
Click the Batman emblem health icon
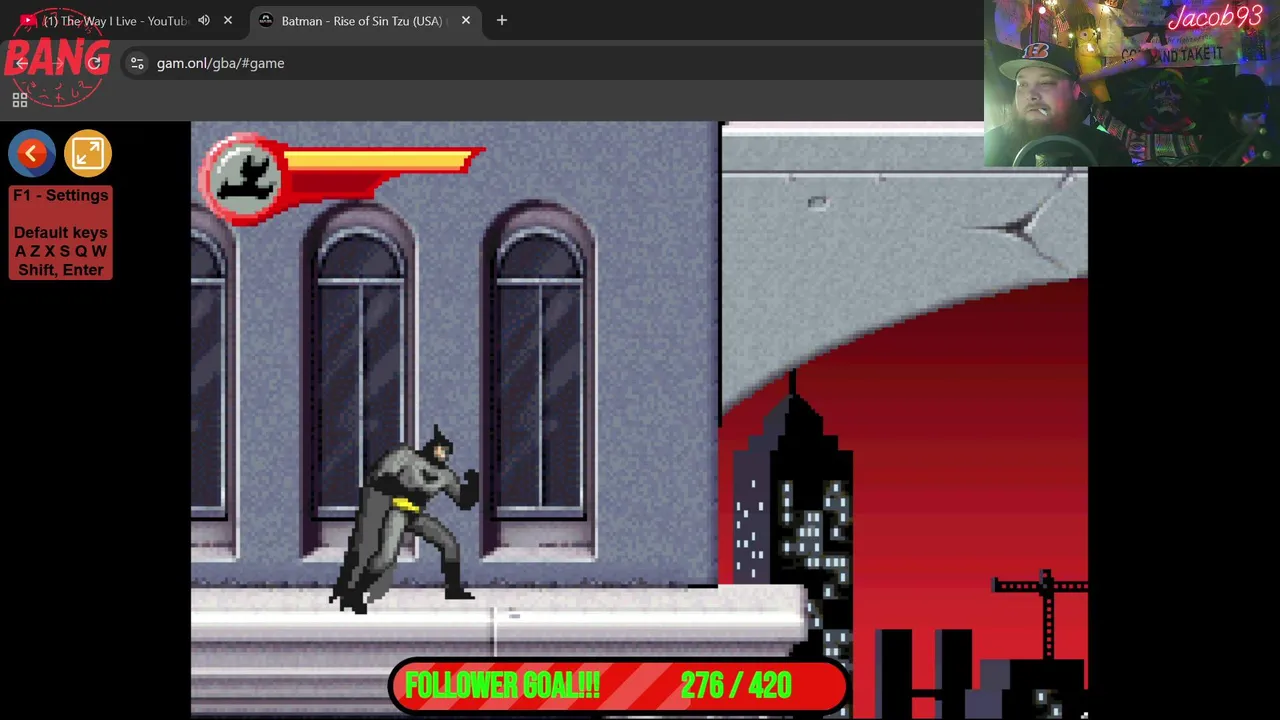[x=245, y=177]
